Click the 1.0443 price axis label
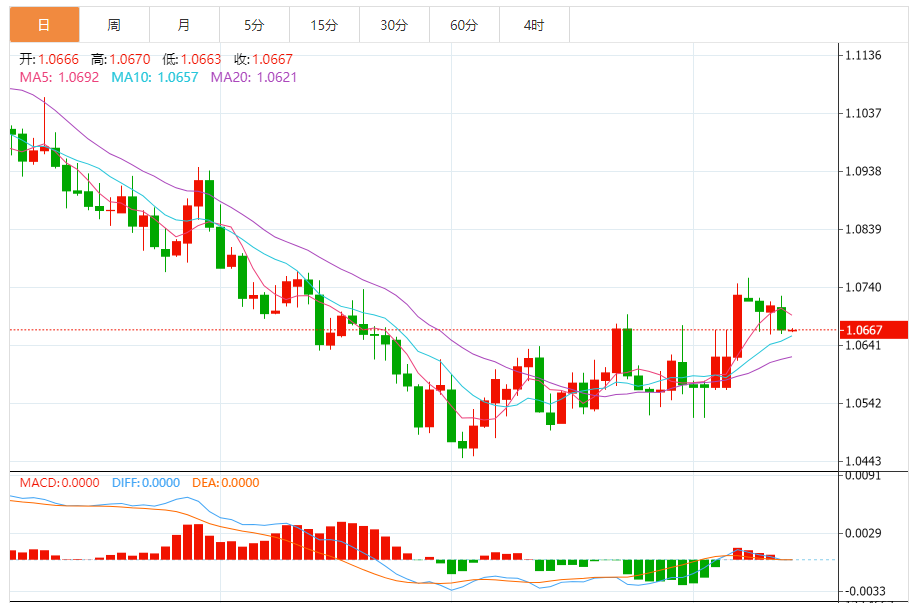Image resolution: width=915 pixels, height=603 pixels. pyautogui.click(x=864, y=461)
